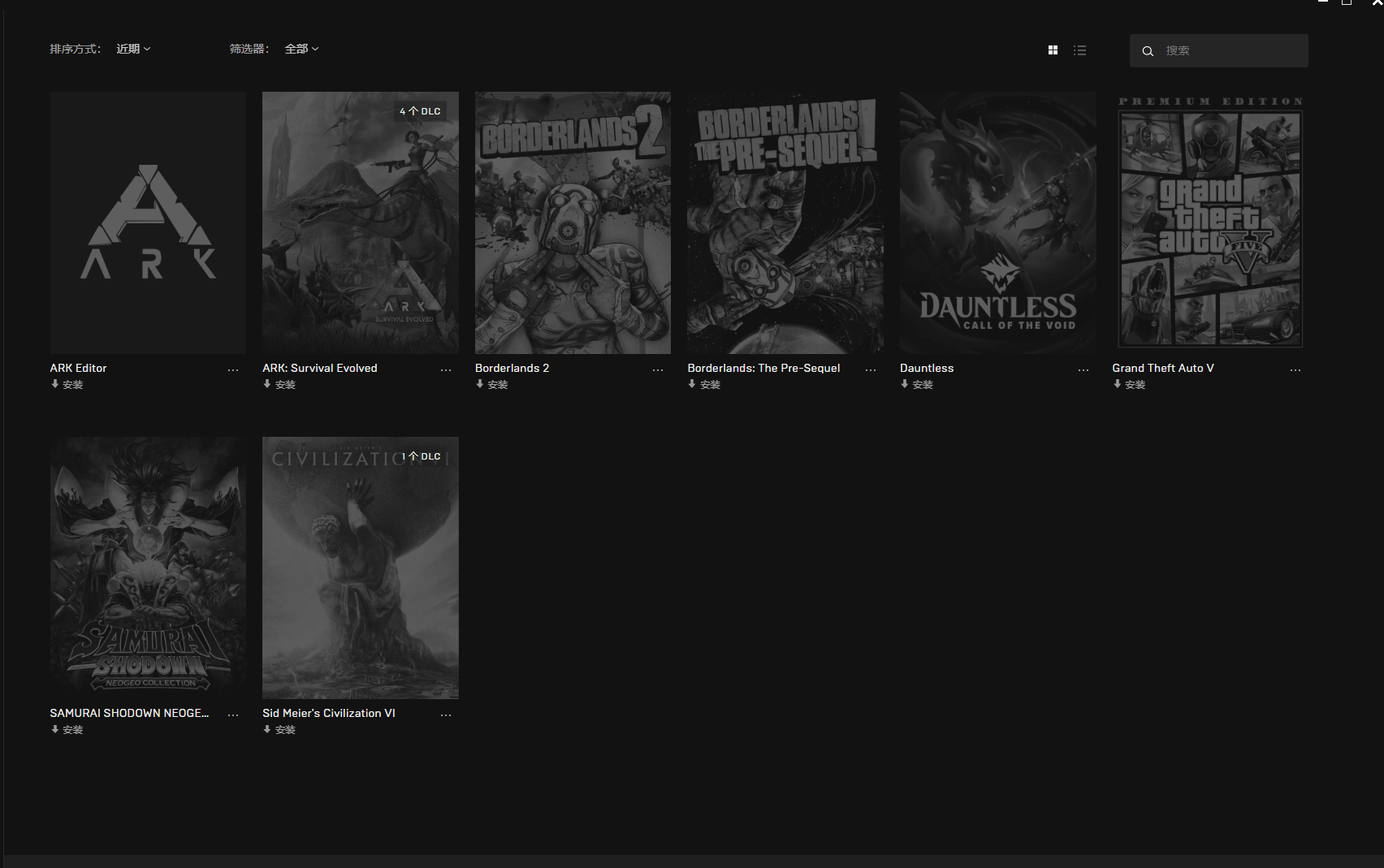Install Dauntless
This screenshot has height=868, width=1384.
tap(917, 385)
